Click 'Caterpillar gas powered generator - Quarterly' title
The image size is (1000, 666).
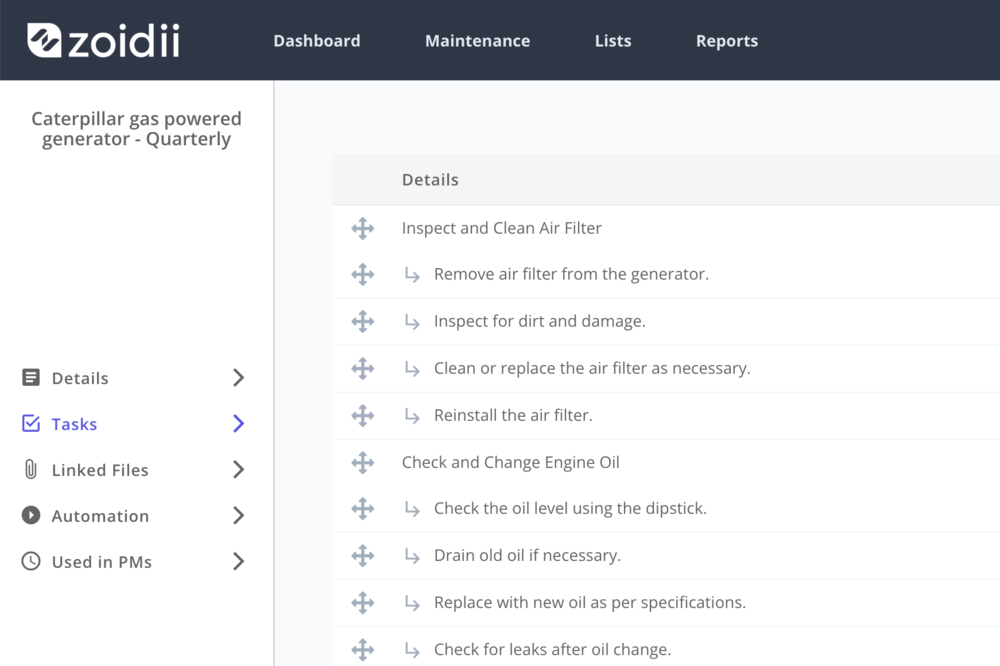coord(136,129)
